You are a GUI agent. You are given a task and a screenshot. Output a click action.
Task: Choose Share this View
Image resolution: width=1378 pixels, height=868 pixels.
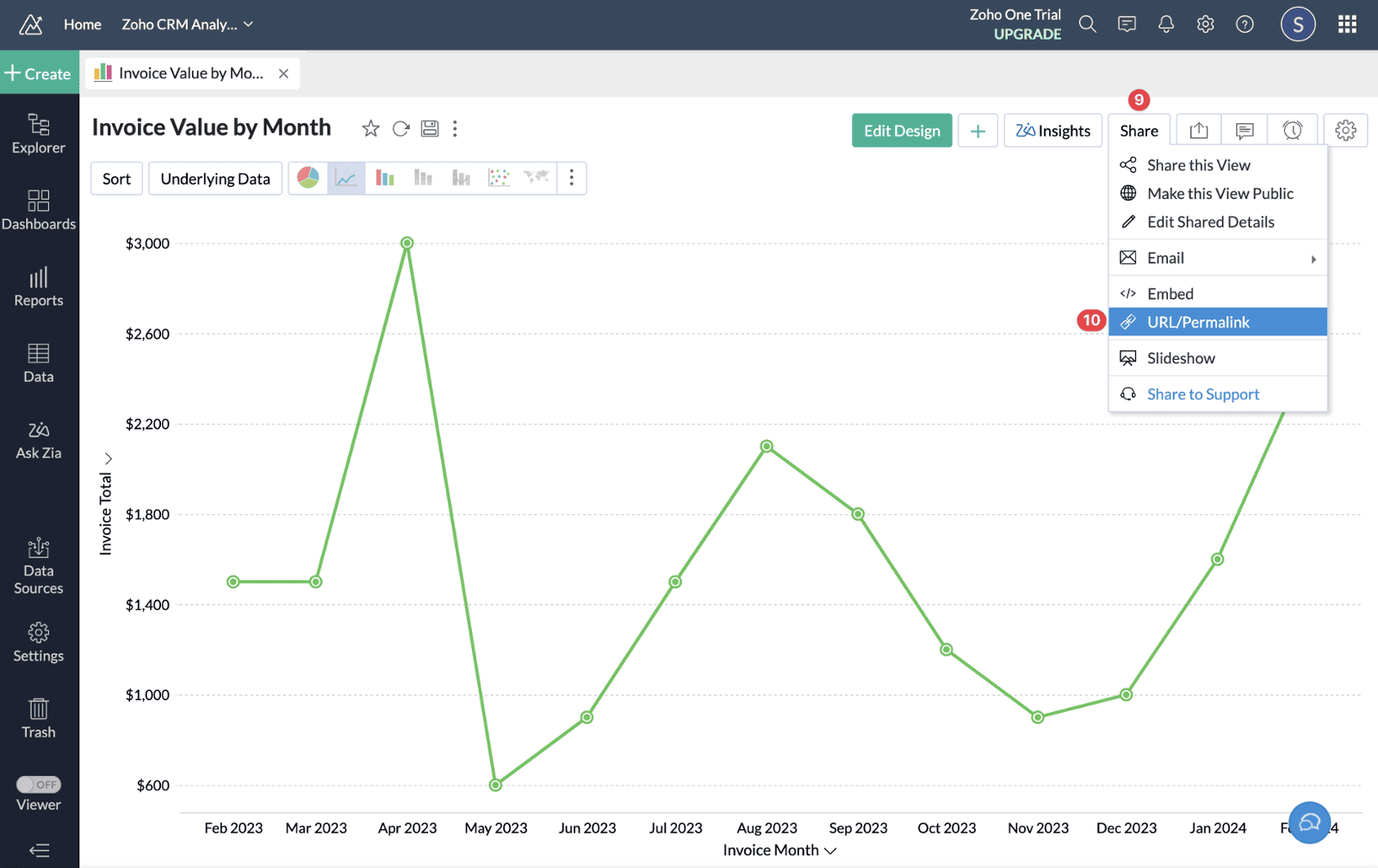(1218, 164)
